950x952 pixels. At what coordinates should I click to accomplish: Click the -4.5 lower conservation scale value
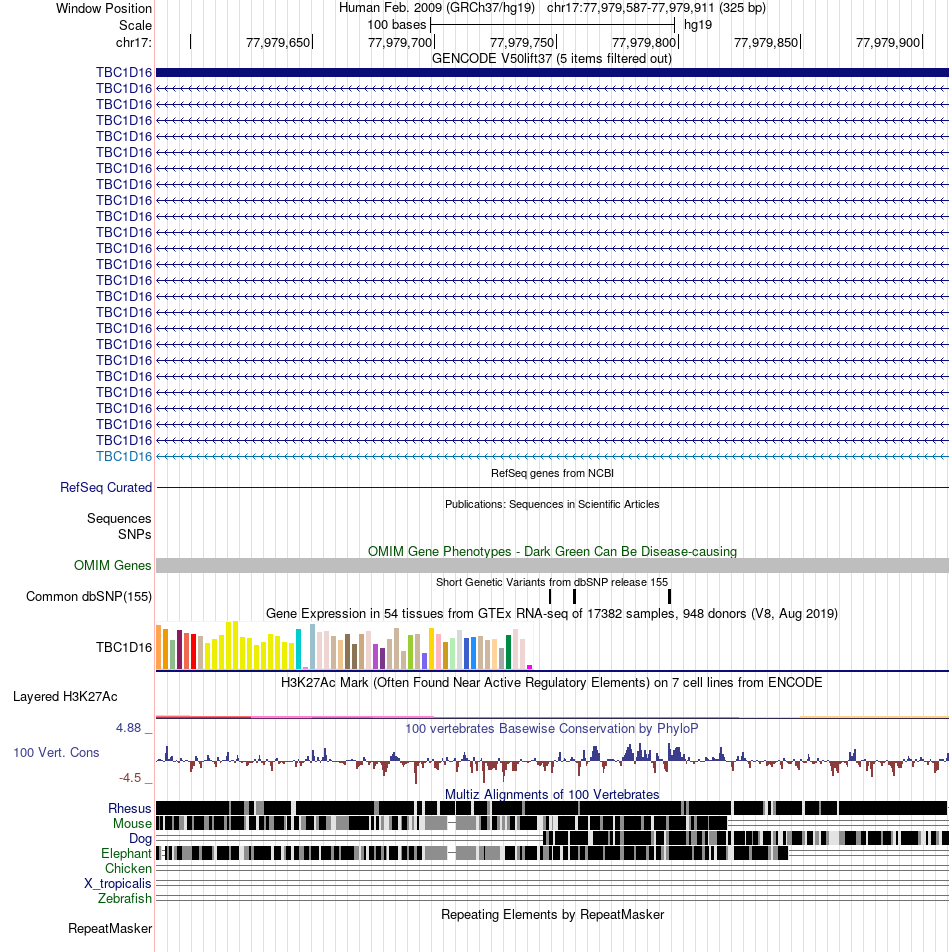130,778
